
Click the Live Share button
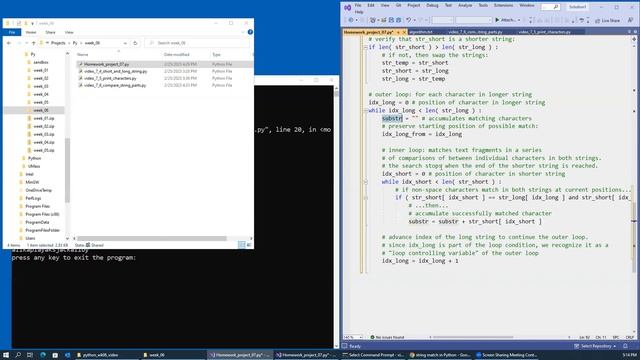coord(607,20)
